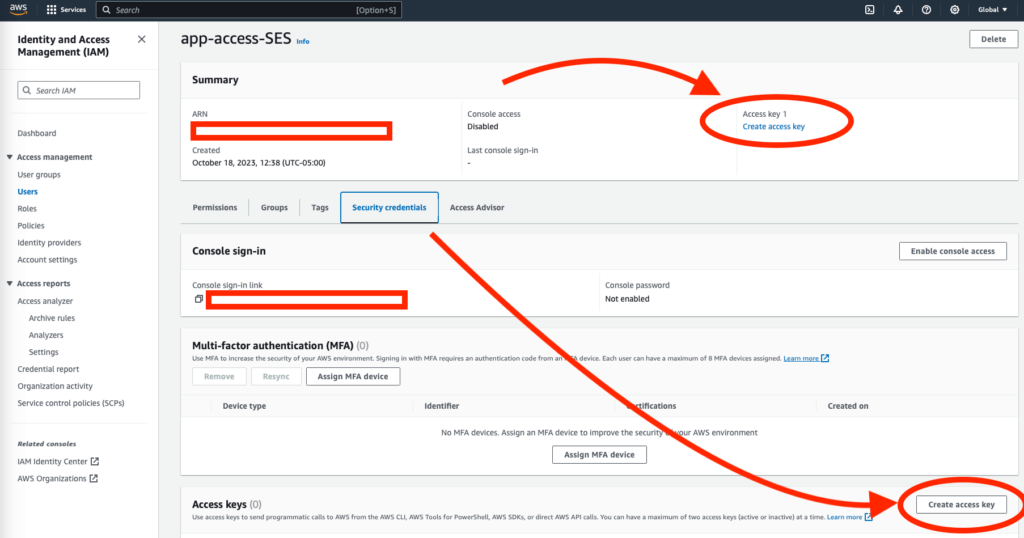Open Policies in the sidebar
Screen dimensions: 1024x538
coord(31,226)
